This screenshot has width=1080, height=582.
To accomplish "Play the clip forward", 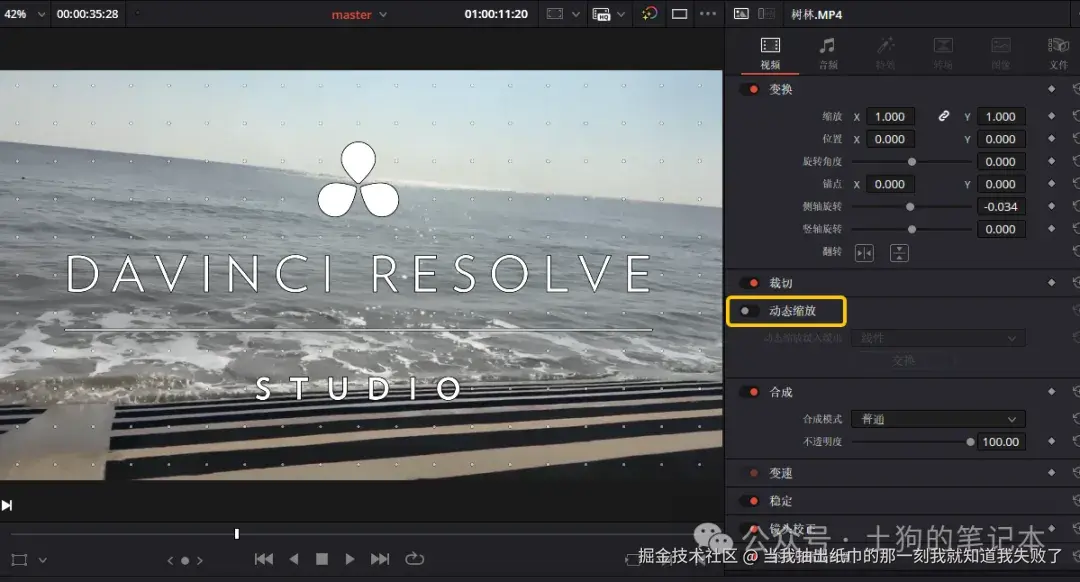I will pyautogui.click(x=350, y=559).
